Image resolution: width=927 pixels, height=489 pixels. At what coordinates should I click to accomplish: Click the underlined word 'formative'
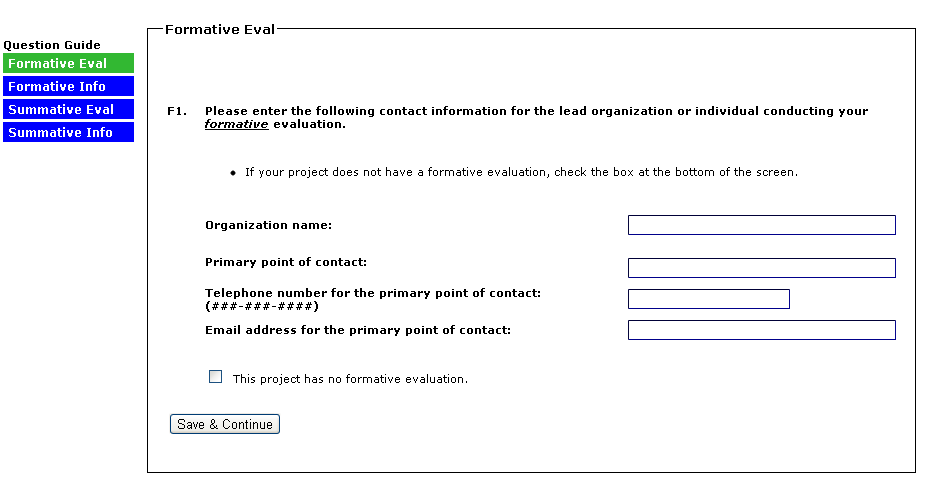[x=236, y=124]
